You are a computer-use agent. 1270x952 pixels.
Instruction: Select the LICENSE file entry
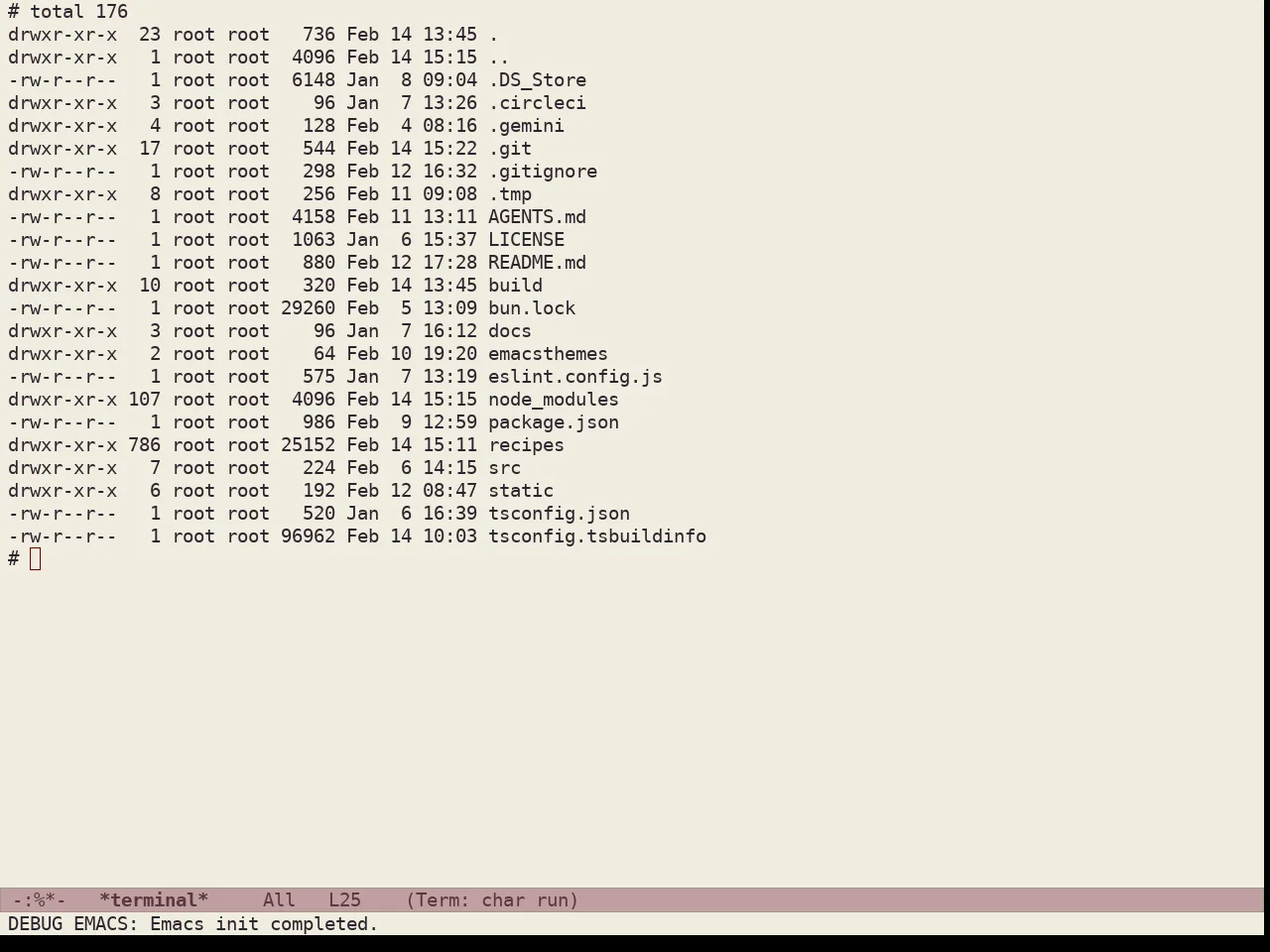pyautogui.click(x=526, y=240)
